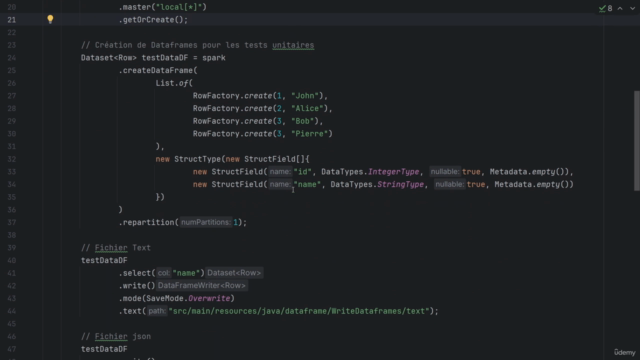This screenshot has height=360, width=640.
Task: Click the .select( method call
Action: coord(137,273)
